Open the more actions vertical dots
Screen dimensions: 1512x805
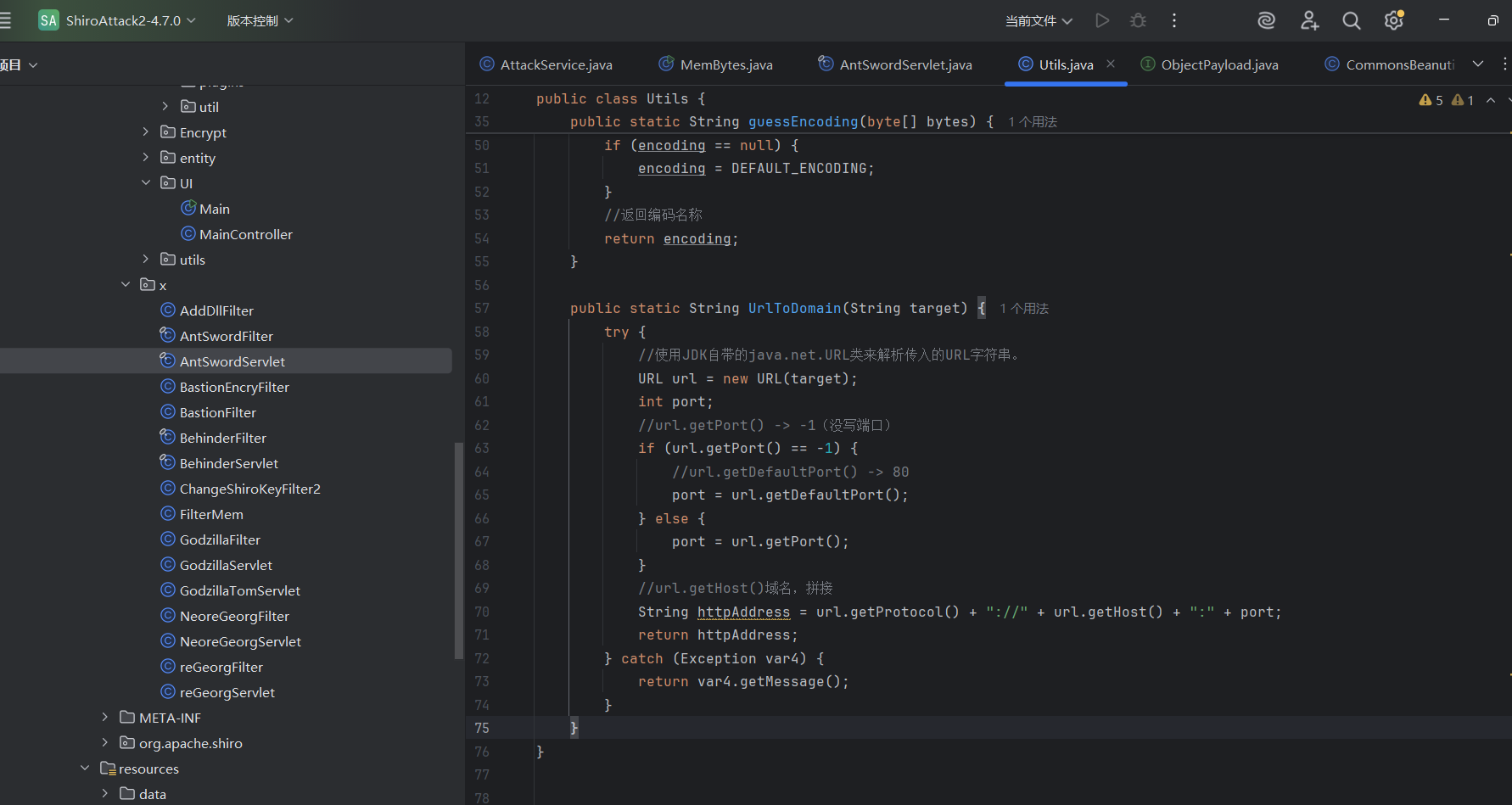tap(1174, 20)
